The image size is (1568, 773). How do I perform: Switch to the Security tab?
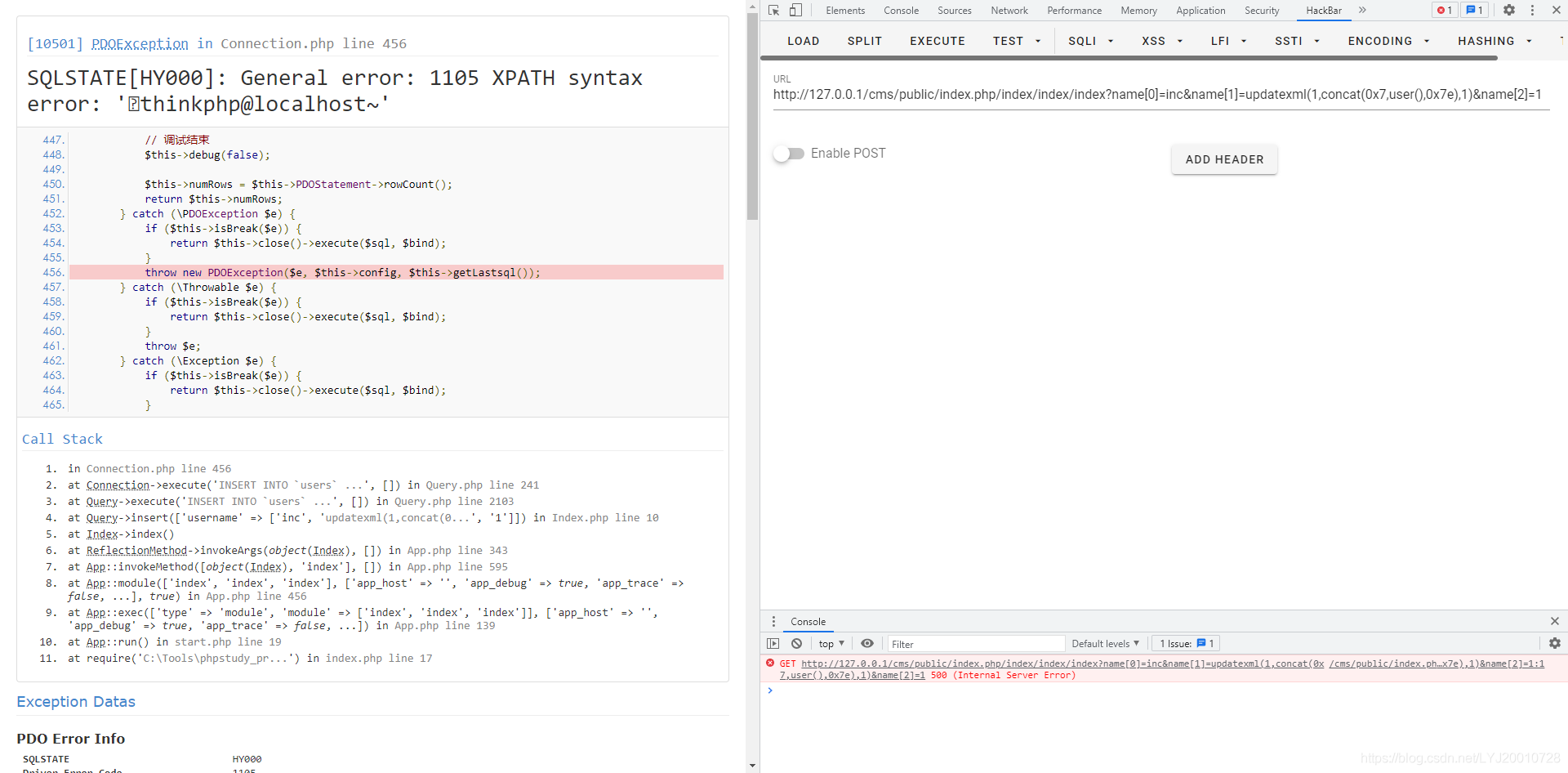1262,11
